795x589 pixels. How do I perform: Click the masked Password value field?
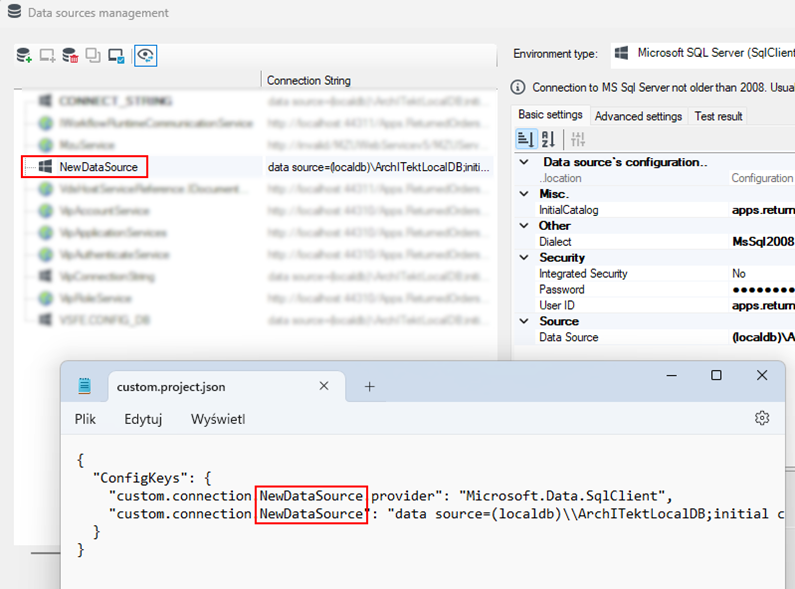762,289
